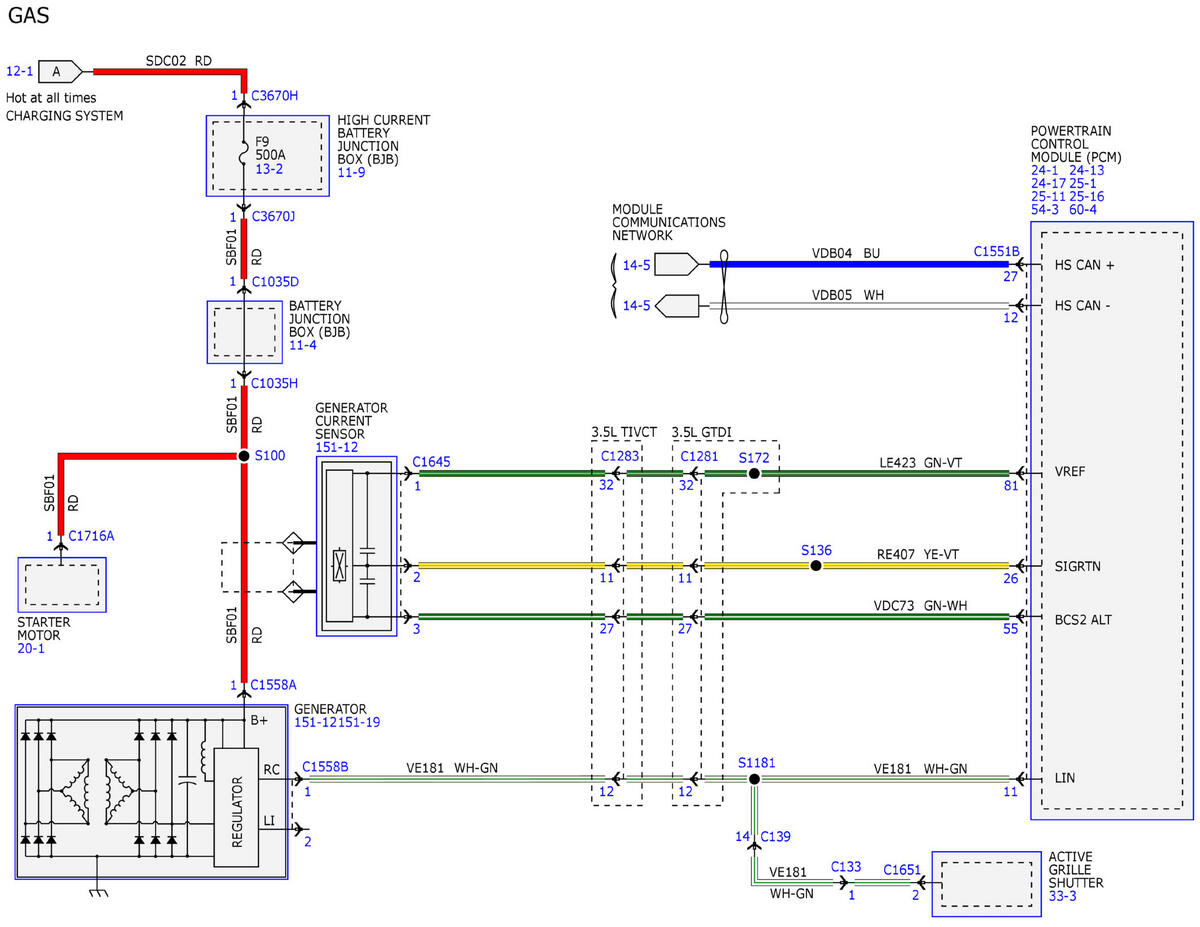Click the S100 splice dot

pyautogui.click(x=243, y=456)
